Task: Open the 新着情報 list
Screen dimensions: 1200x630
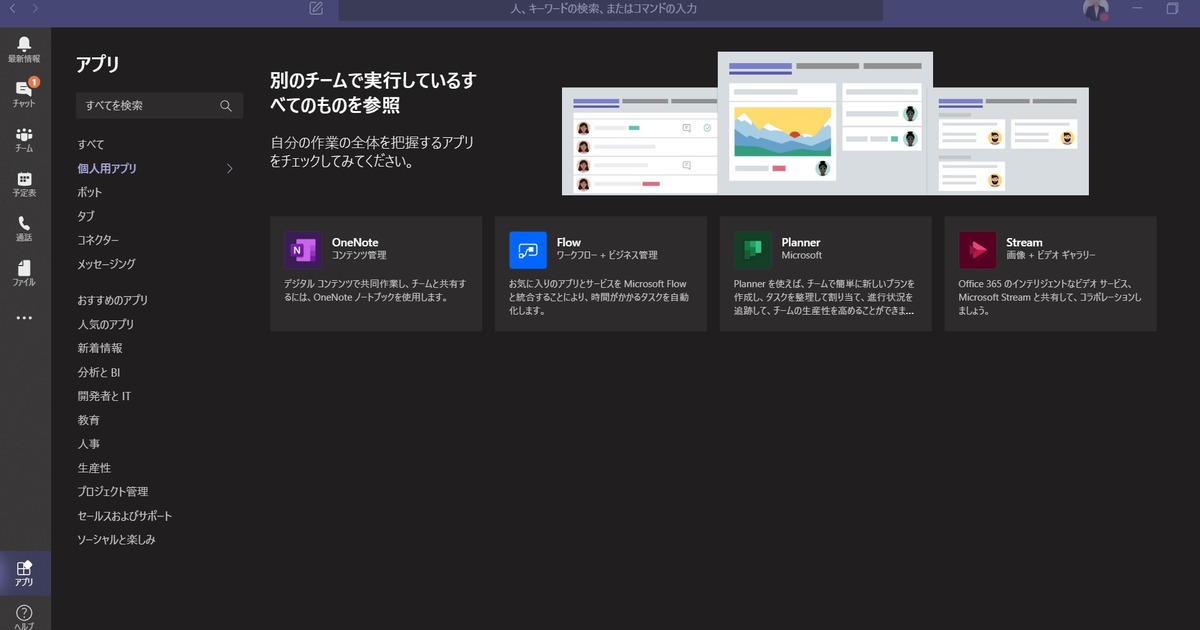Action: coord(100,349)
